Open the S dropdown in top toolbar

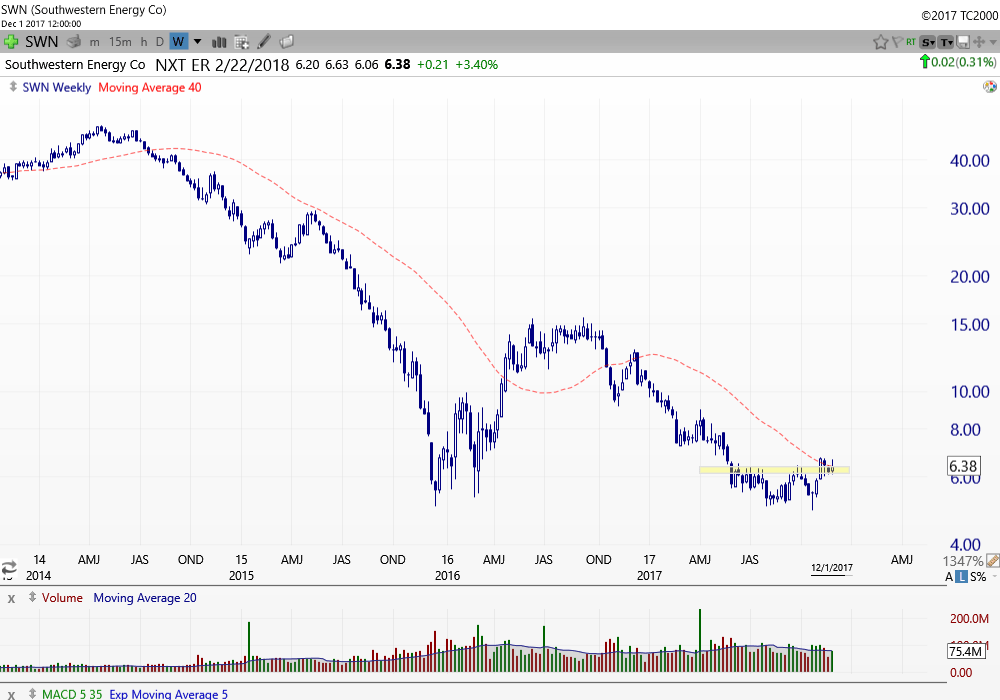(x=928, y=42)
